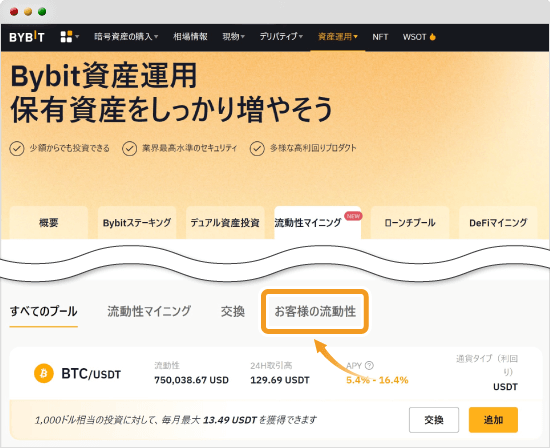Click the APY help question icon
Image resolution: width=550 pixels, height=448 pixels.
pos(369,366)
